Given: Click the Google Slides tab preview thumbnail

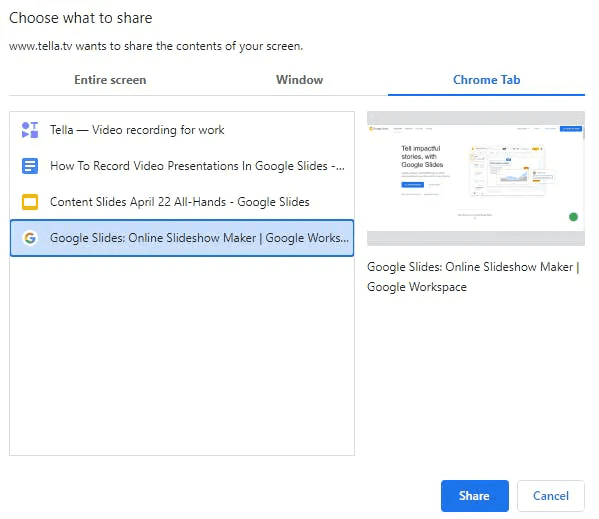Looking at the screenshot, I should coord(476,178).
